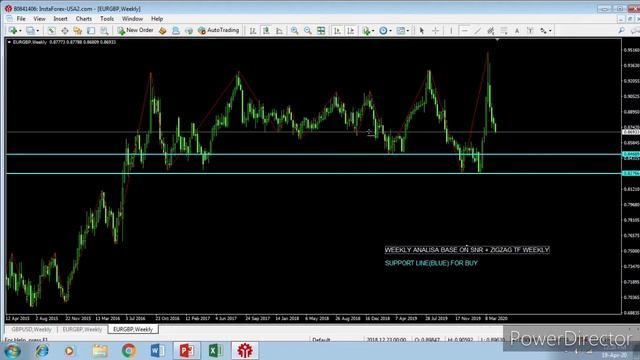Tile chart windows using the grid icon
The image size is (640, 360).
[321, 31]
